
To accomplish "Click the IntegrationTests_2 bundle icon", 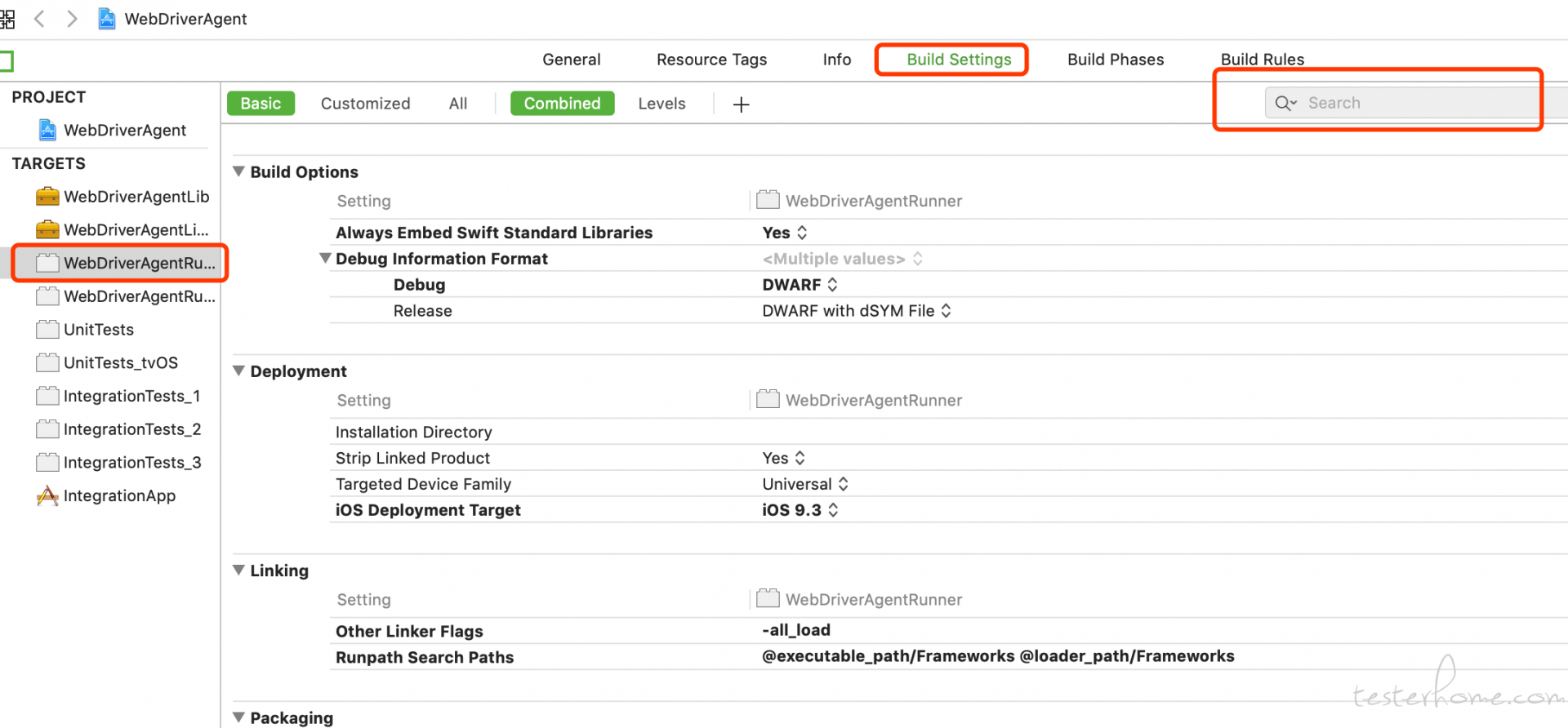I will pos(47,429).
